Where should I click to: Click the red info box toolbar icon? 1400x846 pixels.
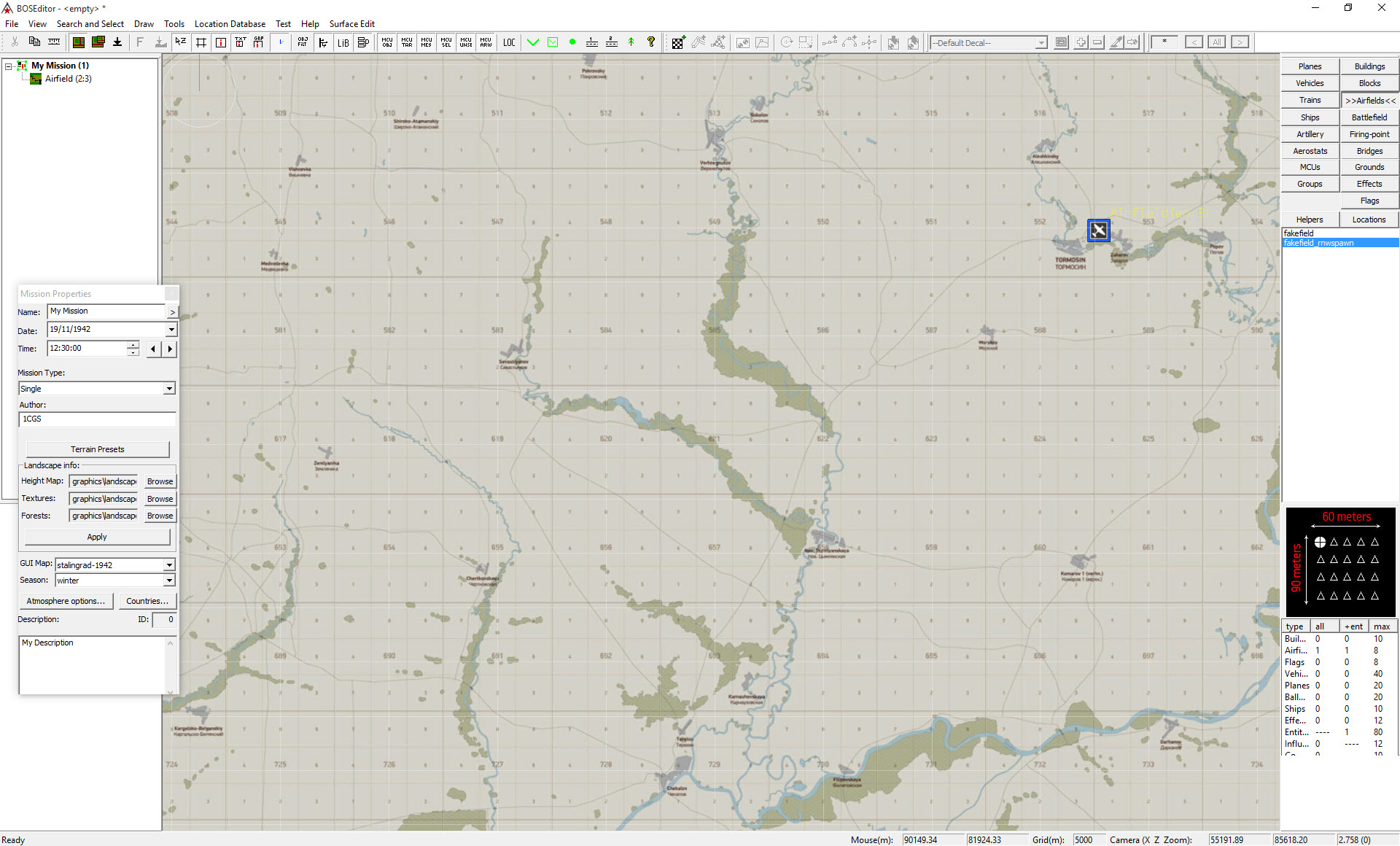point(221,42)
